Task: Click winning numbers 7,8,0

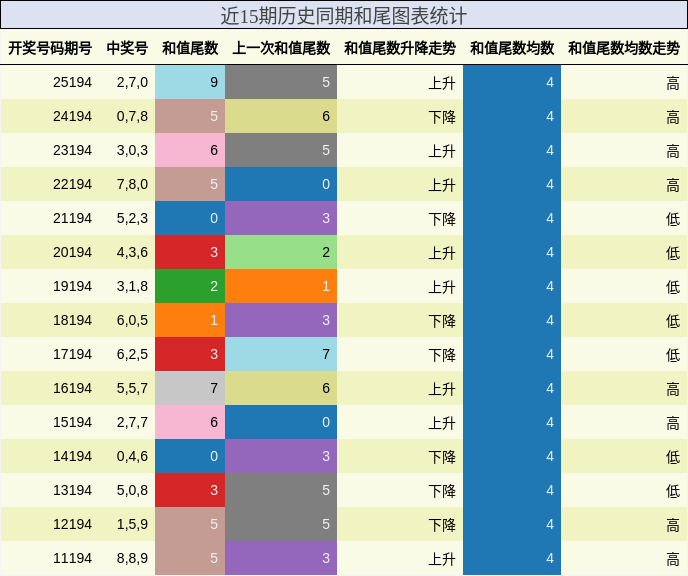Action: 132,184
